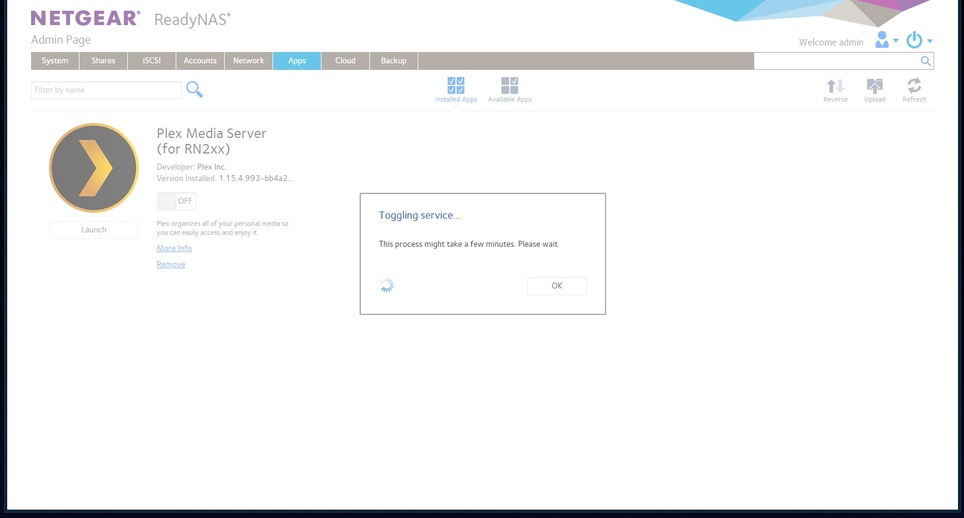
Task: Focus the Filter by name field
Action: [x=106, y=90]
